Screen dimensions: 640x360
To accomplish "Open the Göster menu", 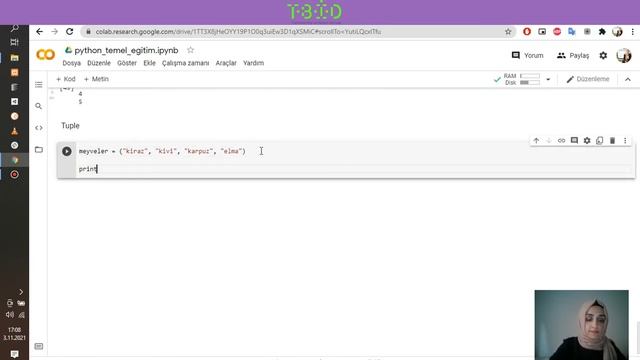I will 127,63.
